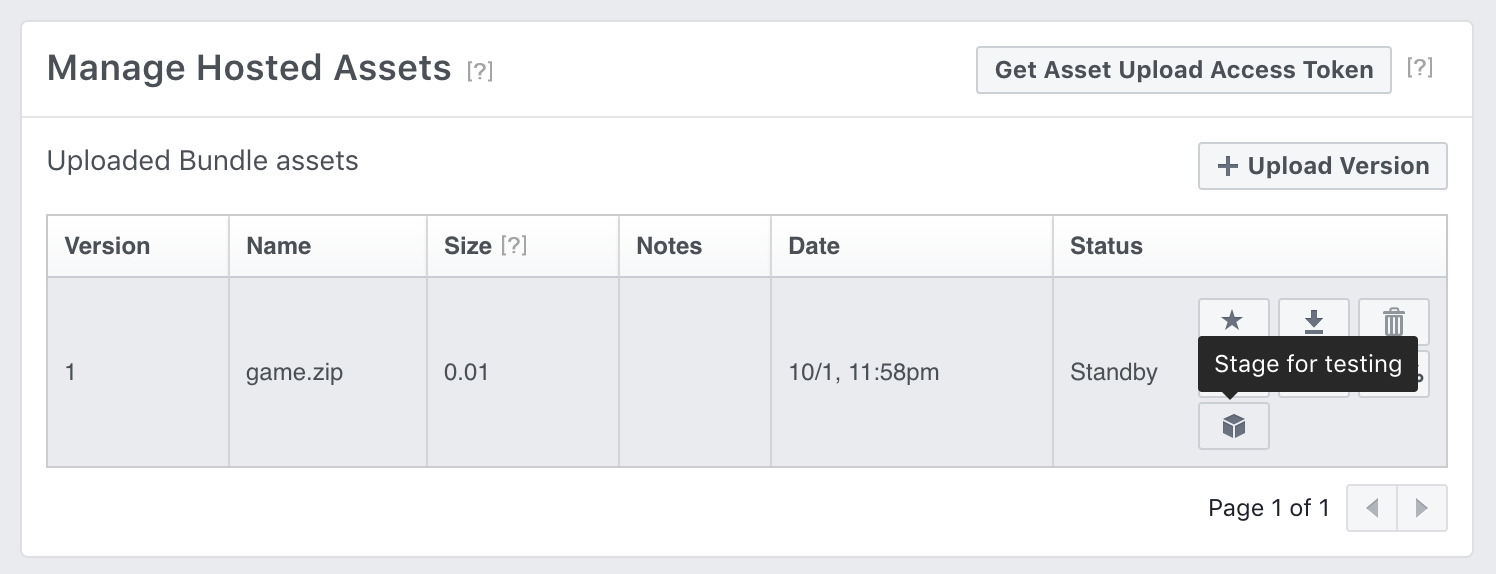The image size is (1496, 574).
Task: Click the partly hidden icon button below the trash
Action: pos(1424,374)
